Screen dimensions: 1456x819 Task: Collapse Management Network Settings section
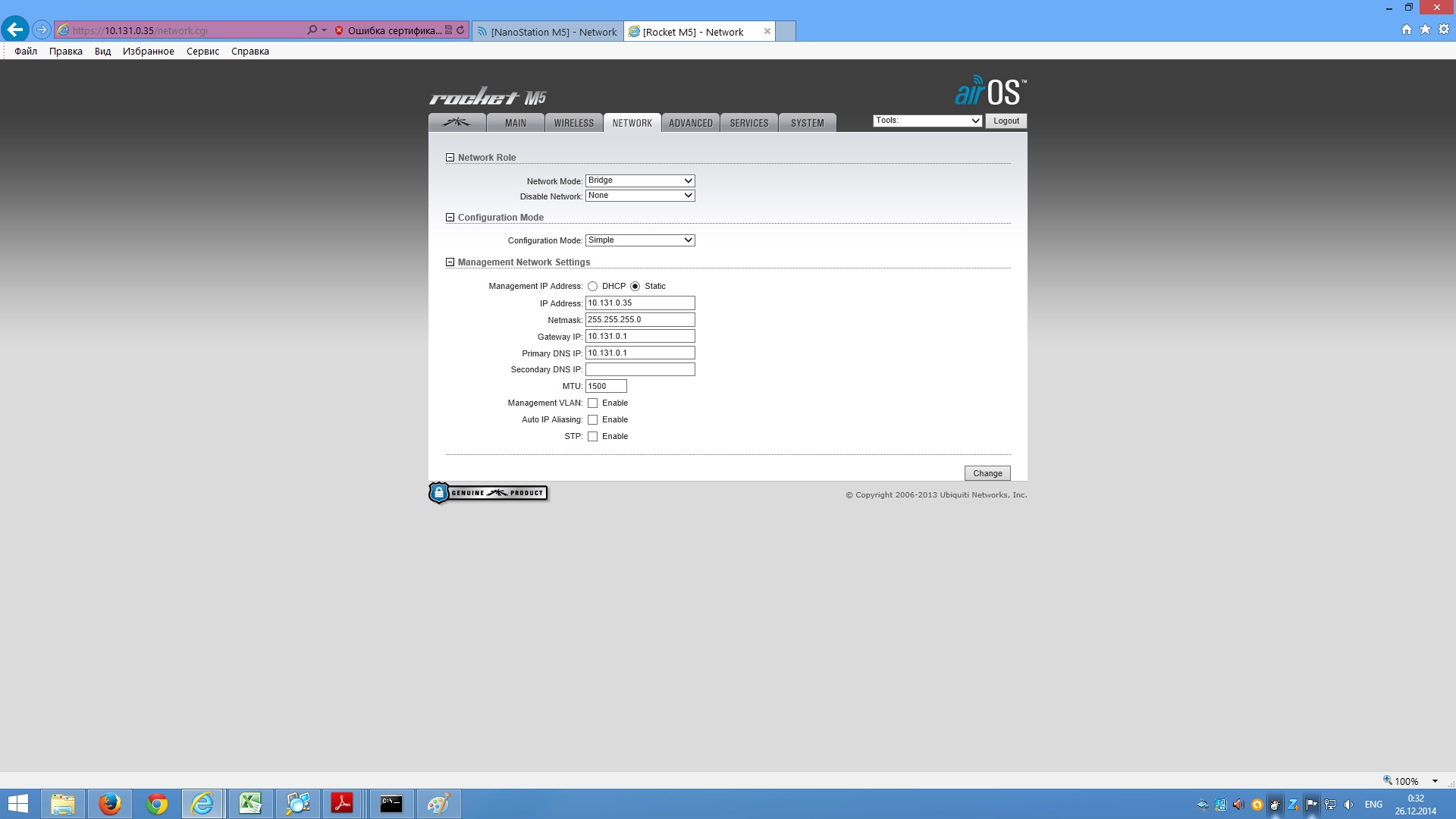click(x=450, y=262)
